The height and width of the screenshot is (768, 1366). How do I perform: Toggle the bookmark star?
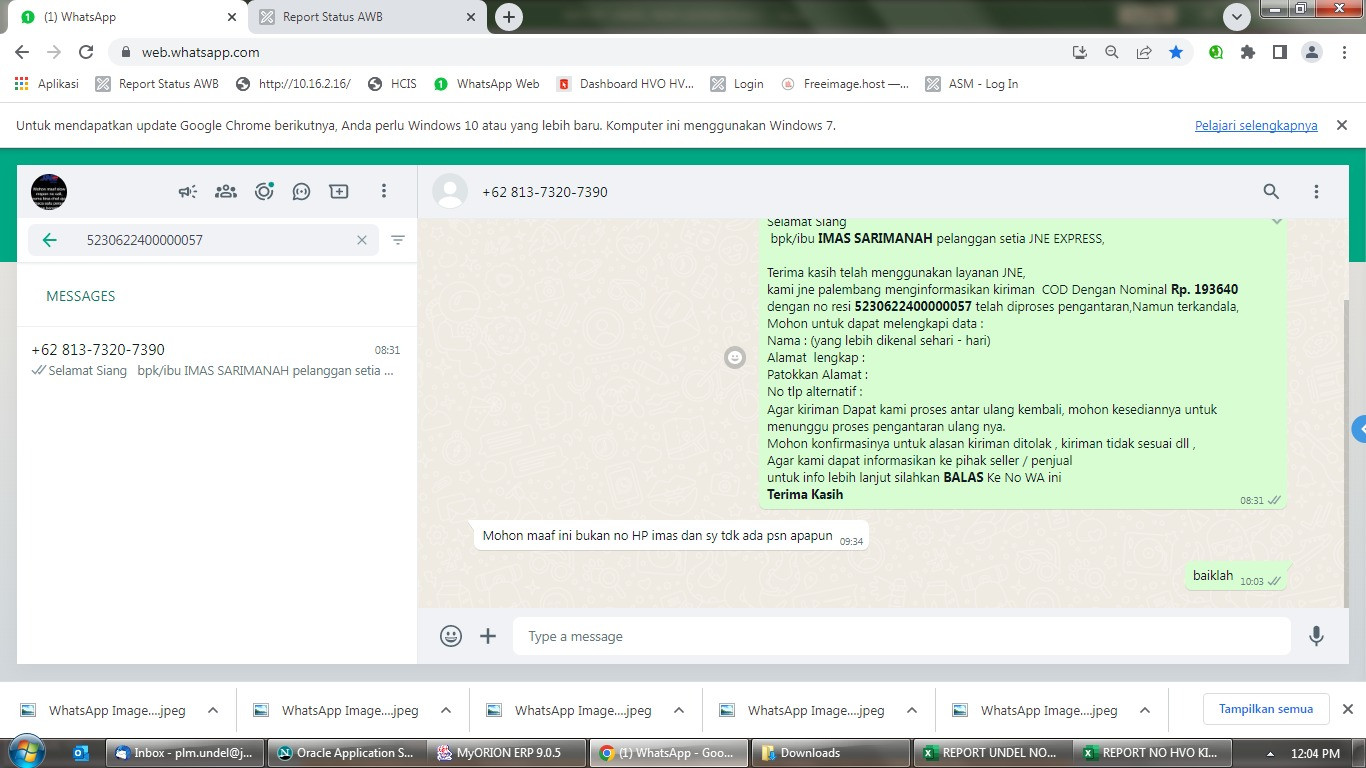point(1176,52)
